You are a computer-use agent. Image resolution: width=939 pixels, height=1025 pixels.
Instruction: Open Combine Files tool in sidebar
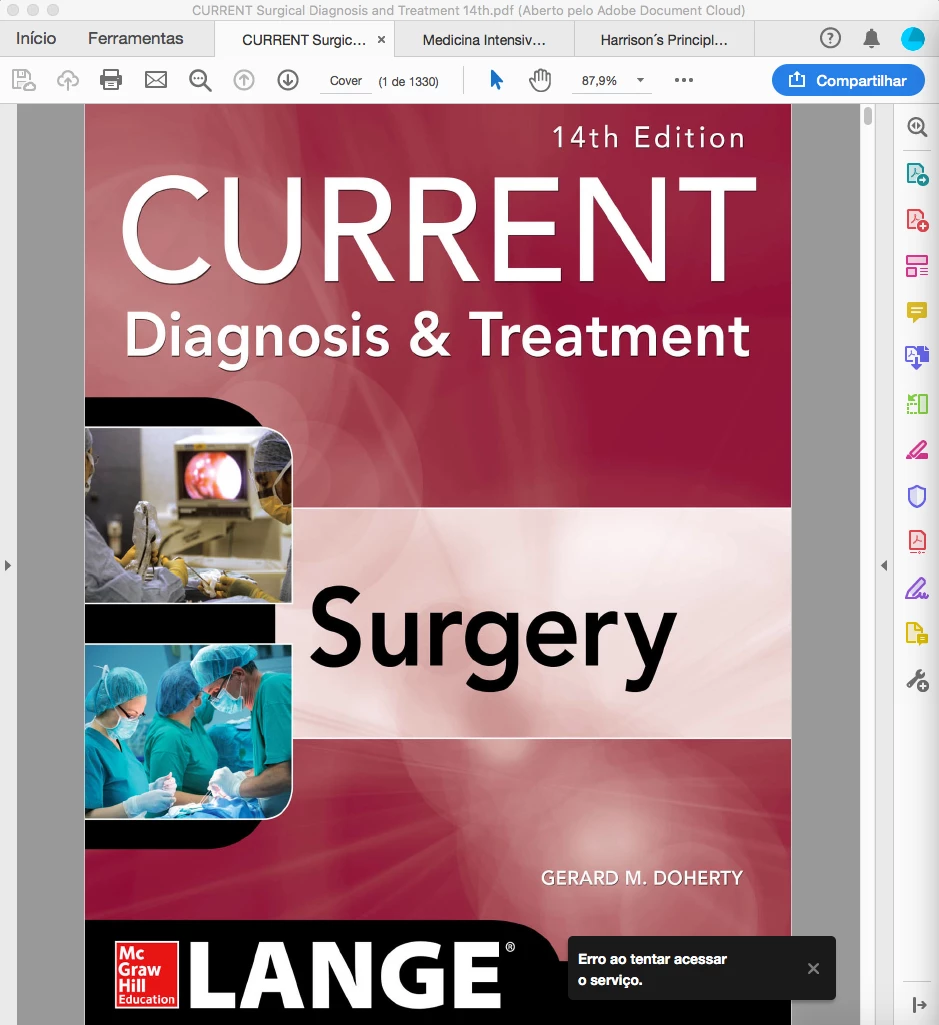click(917, 358)
